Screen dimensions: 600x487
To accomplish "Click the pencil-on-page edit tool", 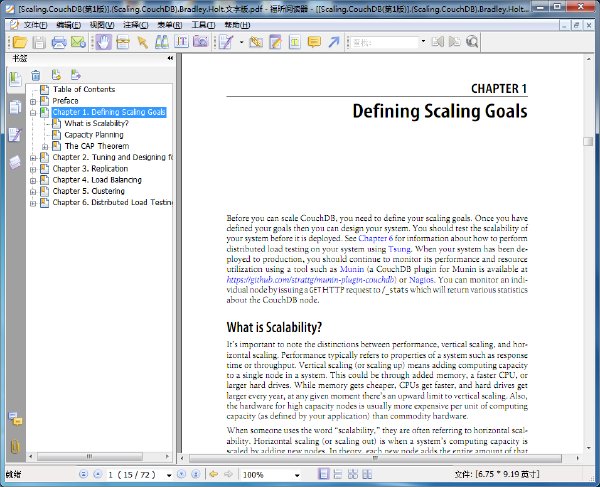I will (x=226, y=42).
